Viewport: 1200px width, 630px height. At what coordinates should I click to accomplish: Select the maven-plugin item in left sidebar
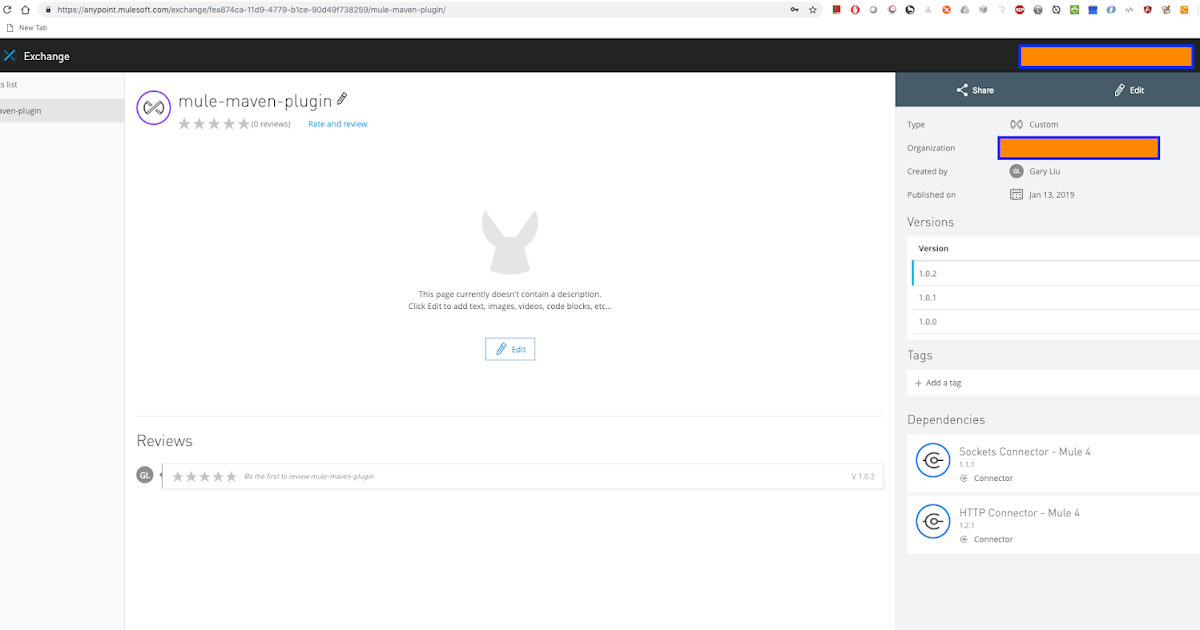coord(62,111)
